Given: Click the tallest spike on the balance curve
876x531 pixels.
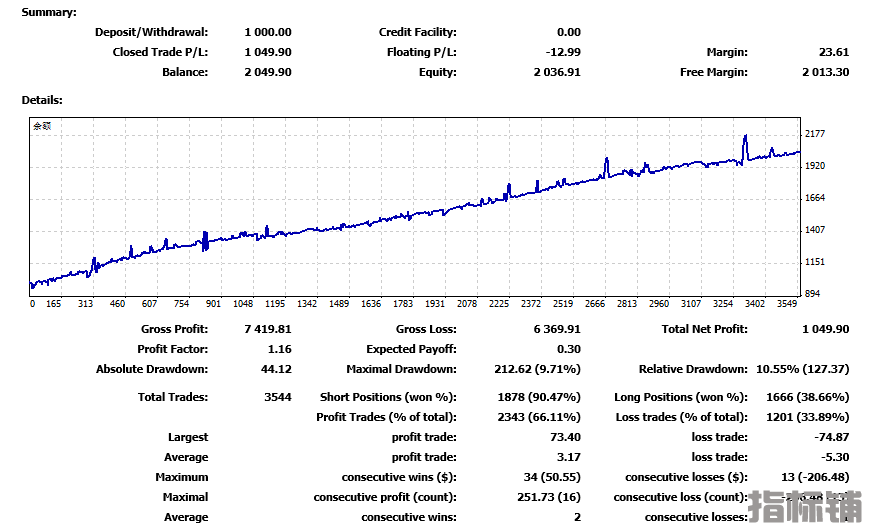Looking at the screenshot, I should (745, 138).
